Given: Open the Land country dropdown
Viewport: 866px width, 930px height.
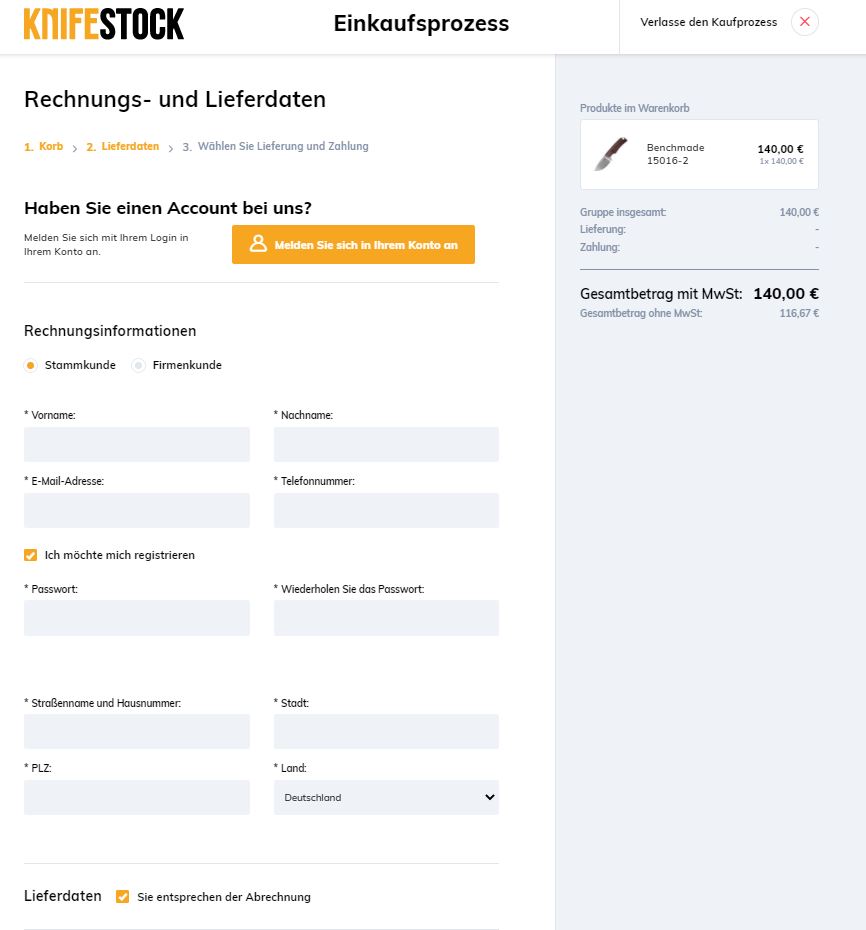Looking at the screenshot, I should click(x=386, y=797).
